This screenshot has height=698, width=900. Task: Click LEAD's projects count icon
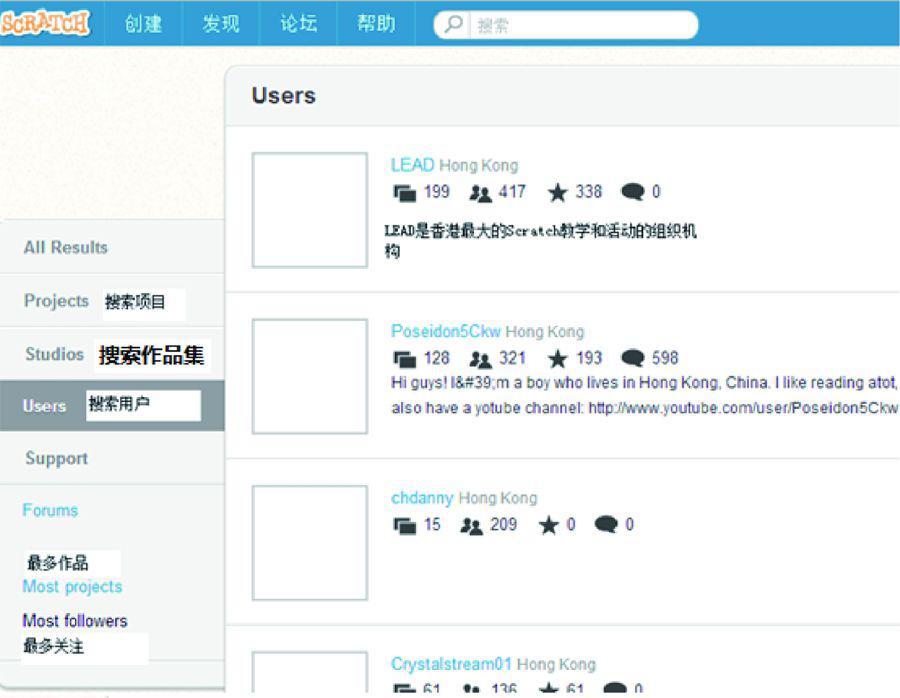click(x=405, y=193)
